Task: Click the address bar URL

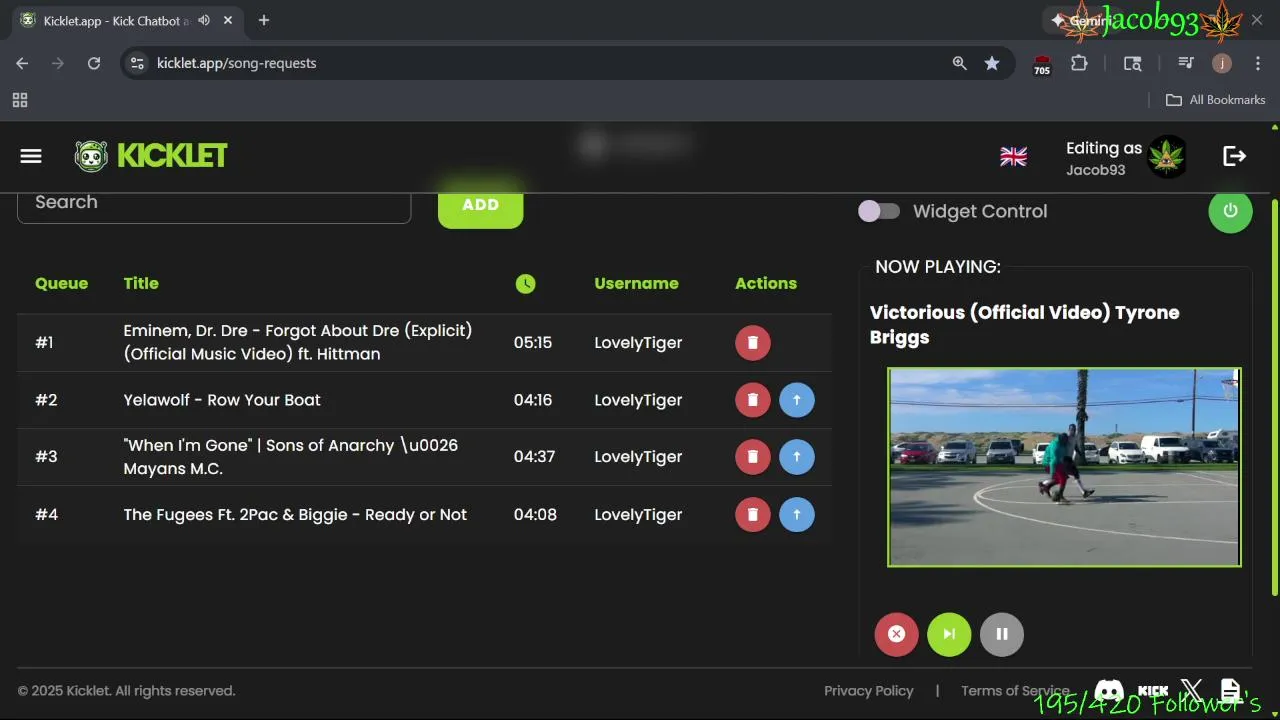Action: (237, 63)
